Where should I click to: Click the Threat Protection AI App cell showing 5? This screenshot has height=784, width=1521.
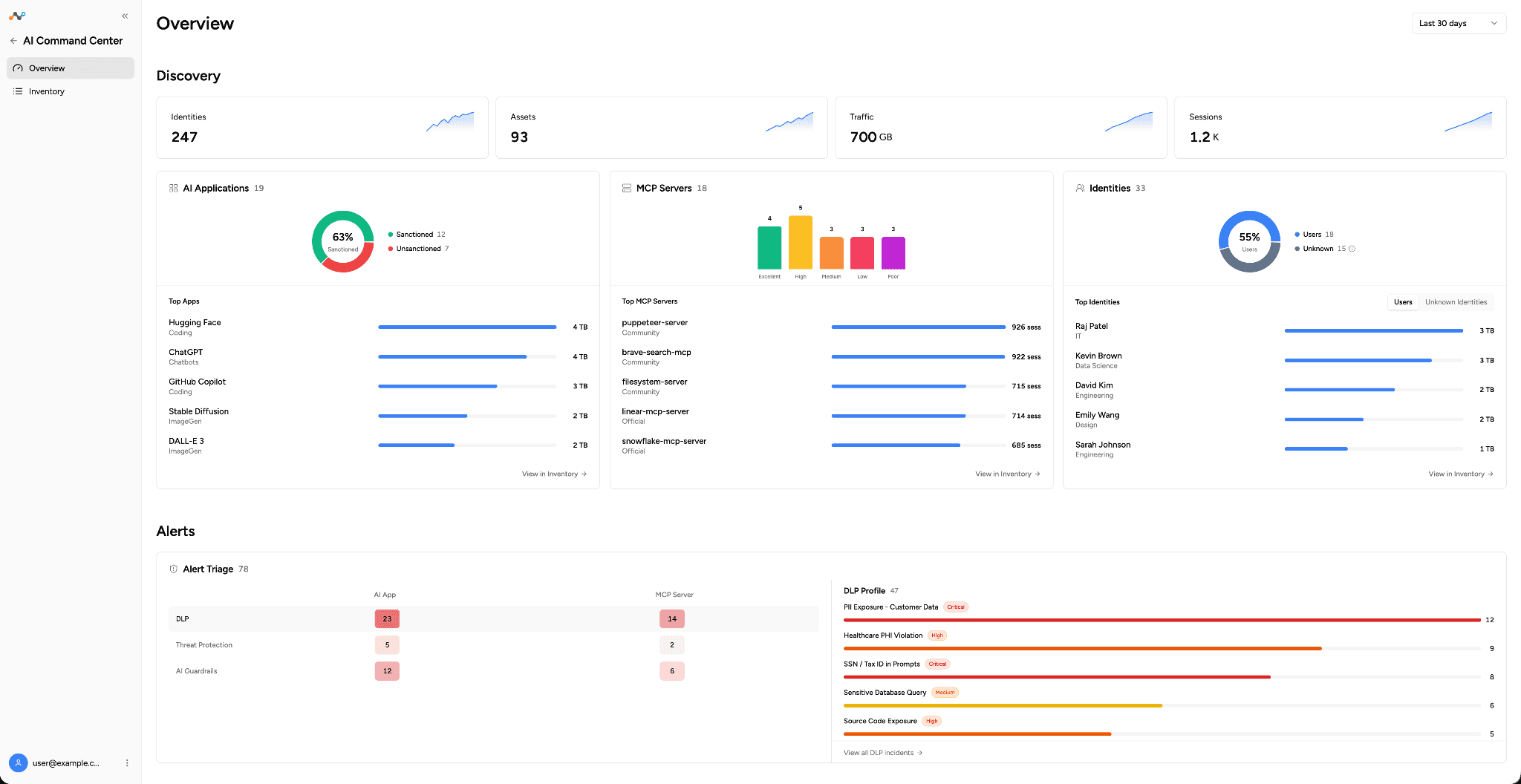tap(387, 645)
